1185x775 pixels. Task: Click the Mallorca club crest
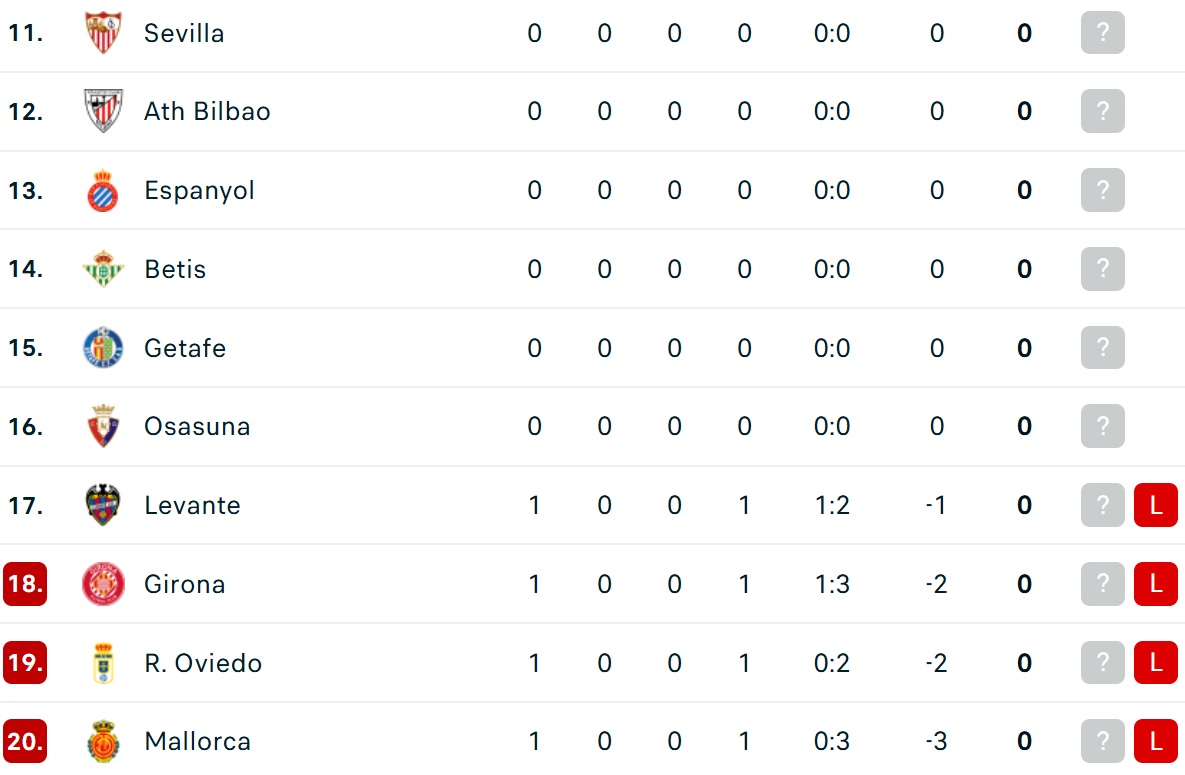(x=103, y=741)
